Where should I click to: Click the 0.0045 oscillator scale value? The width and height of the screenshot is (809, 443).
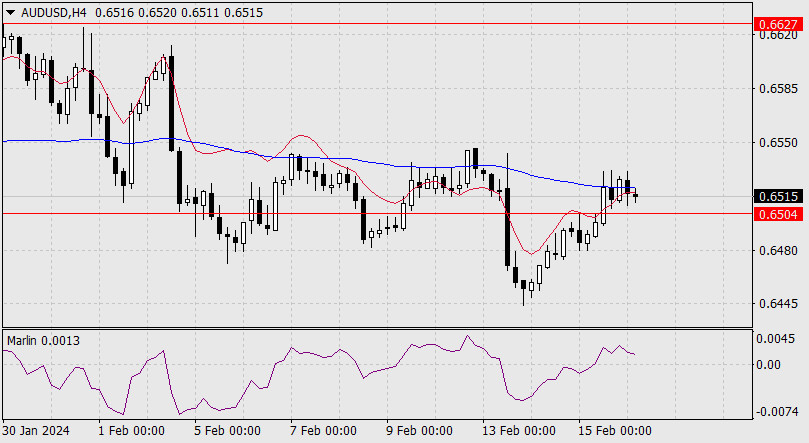point(775,339)
